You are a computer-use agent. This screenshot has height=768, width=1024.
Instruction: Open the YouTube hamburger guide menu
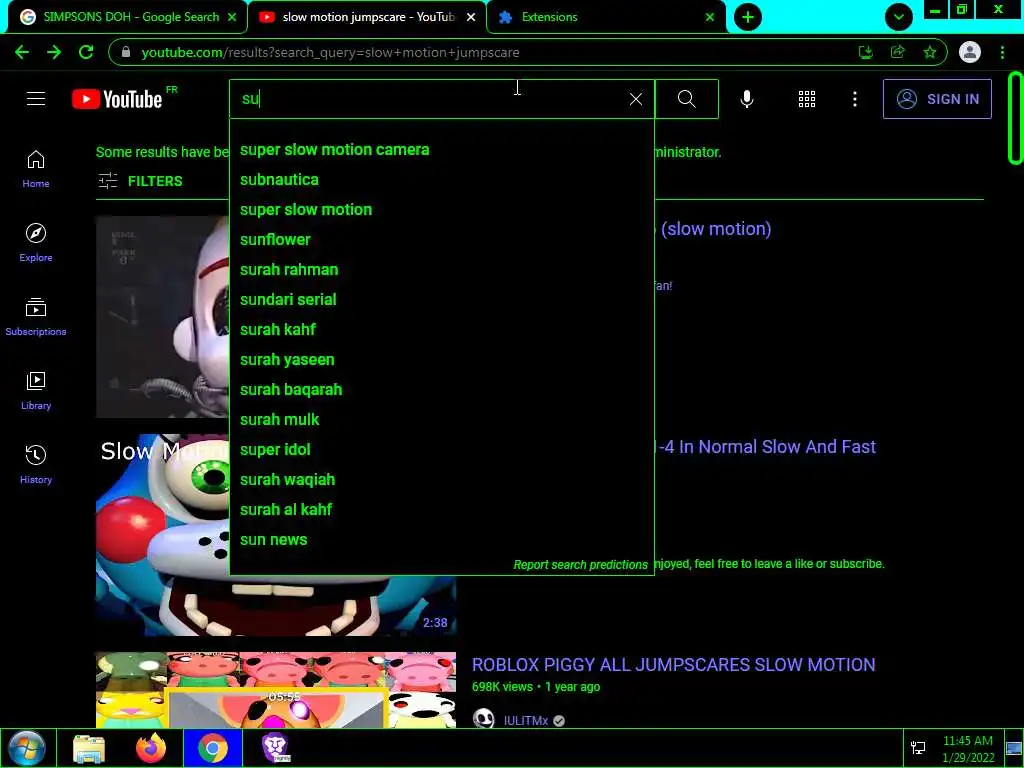pyautogui.click(x=36, y=99)
